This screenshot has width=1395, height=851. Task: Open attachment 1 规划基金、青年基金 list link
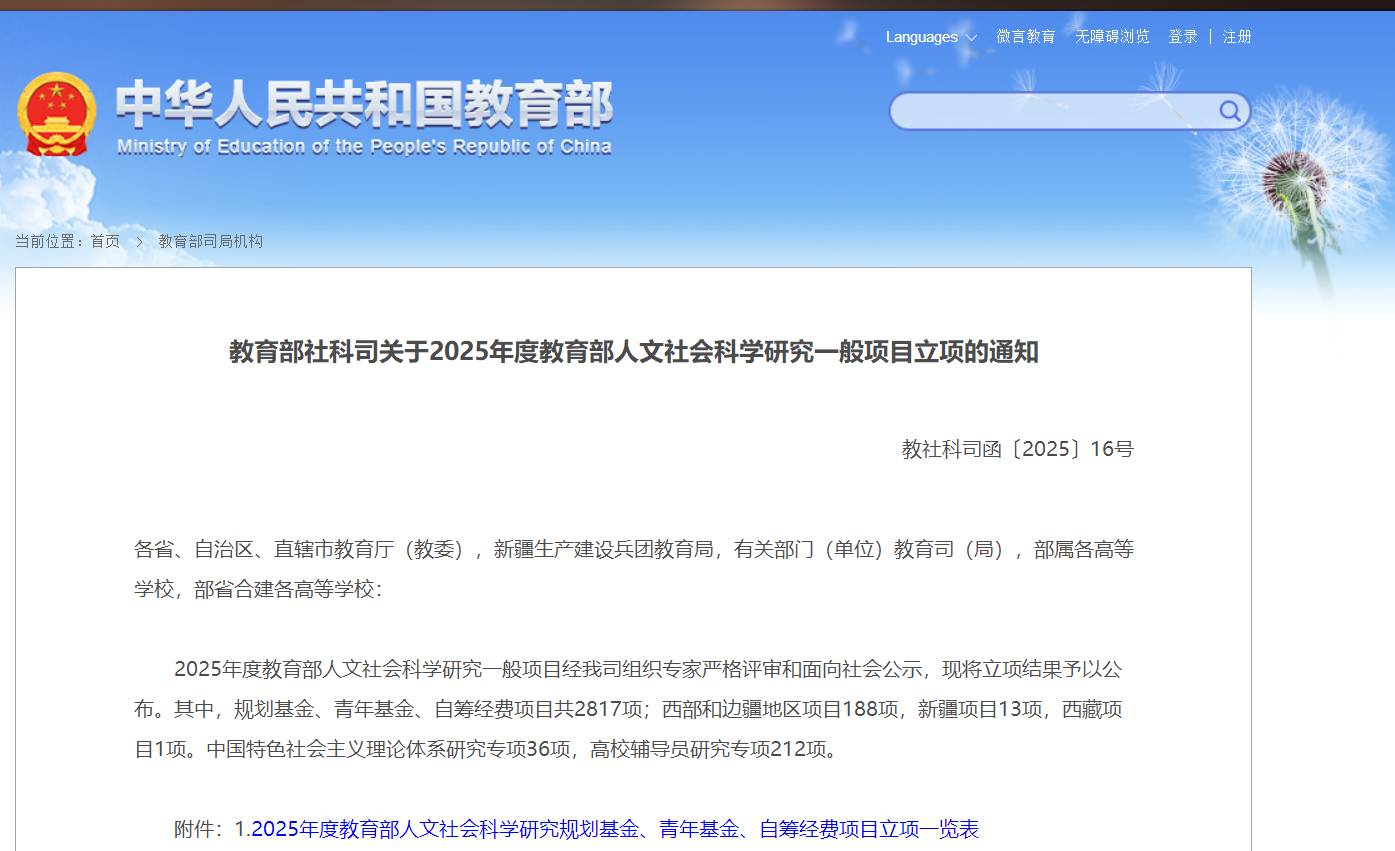click(614, 829)
